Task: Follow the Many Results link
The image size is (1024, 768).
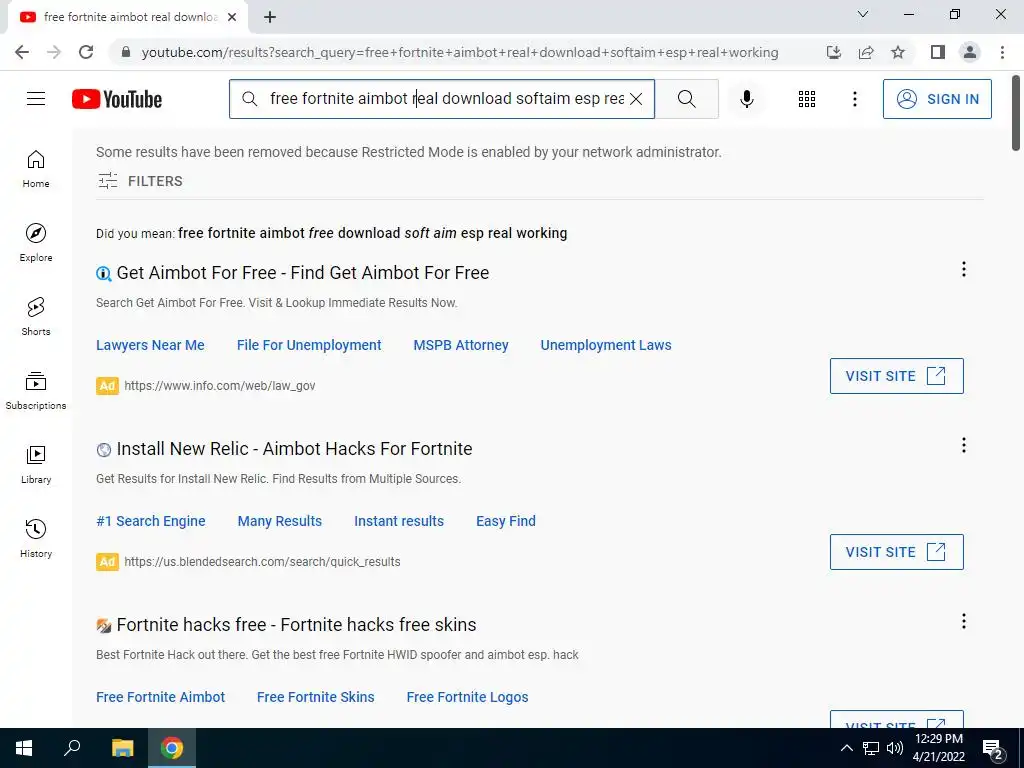Action: coord(280,521)
